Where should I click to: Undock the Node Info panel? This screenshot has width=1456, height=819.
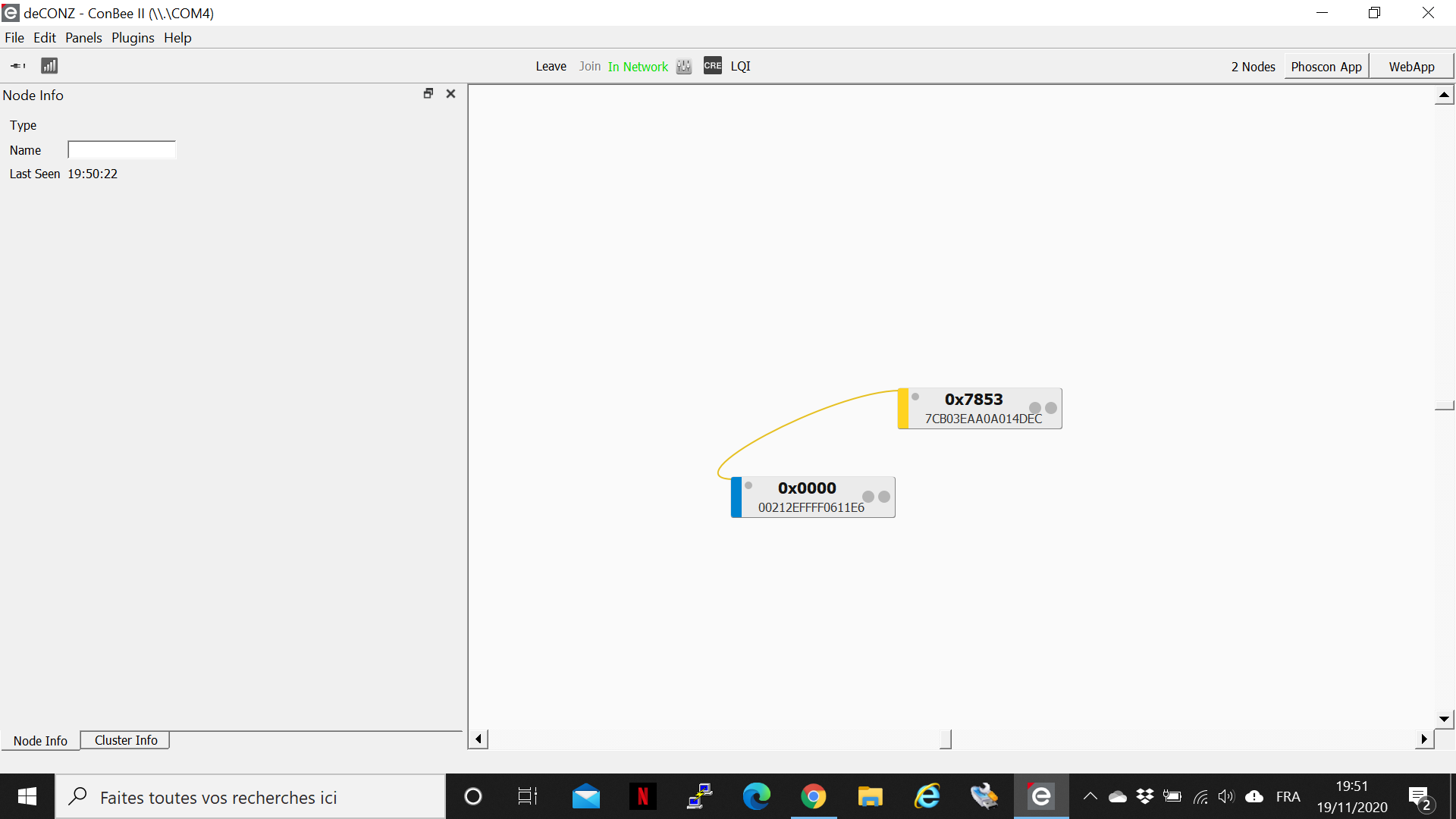point(428,93)
